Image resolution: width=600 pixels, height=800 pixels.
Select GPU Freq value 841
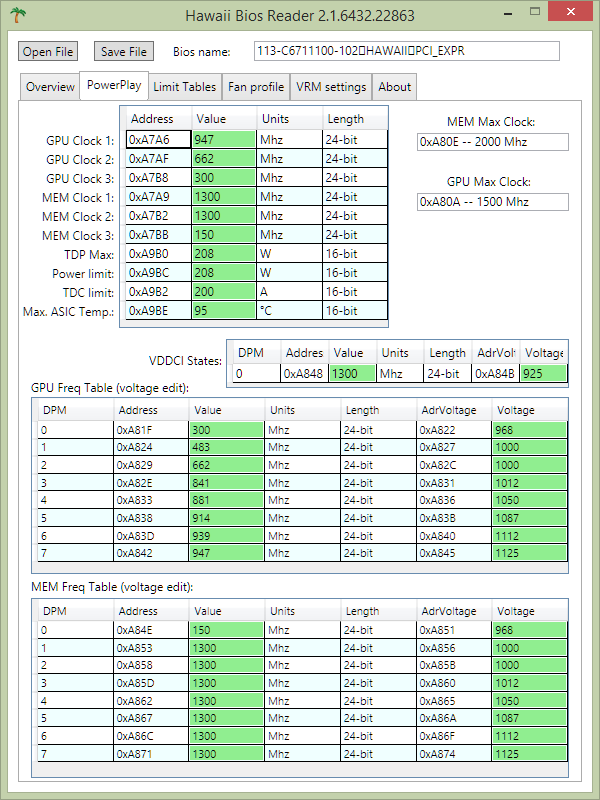[226, 483]
